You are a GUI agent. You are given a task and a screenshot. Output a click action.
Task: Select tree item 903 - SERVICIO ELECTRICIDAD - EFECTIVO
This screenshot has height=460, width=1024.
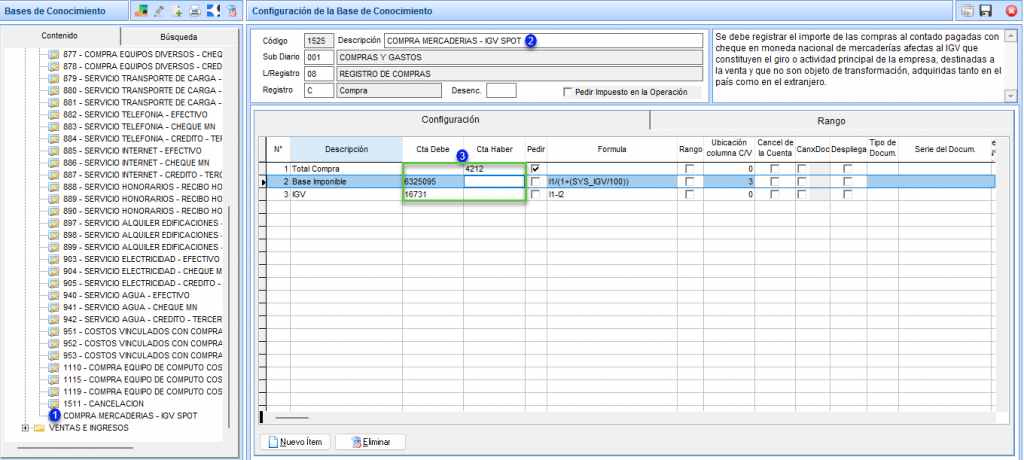[142, 259]
